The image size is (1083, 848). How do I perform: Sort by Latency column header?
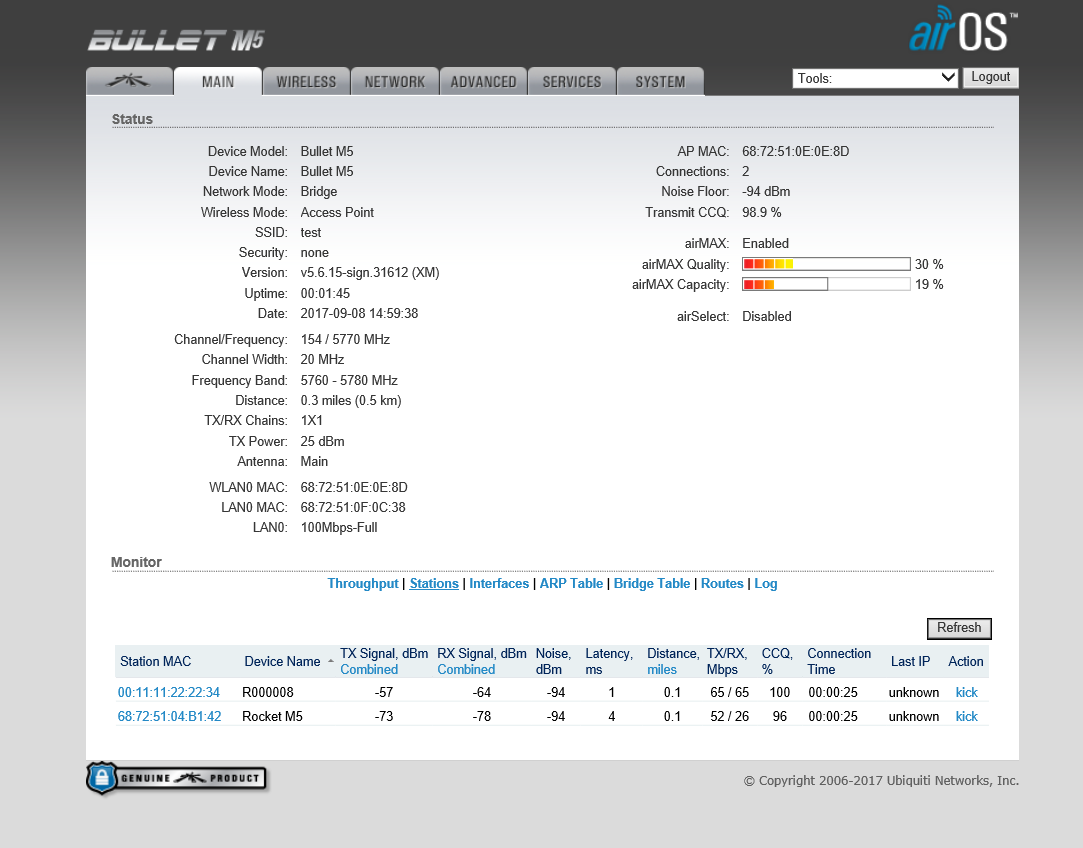coord(608,661)
